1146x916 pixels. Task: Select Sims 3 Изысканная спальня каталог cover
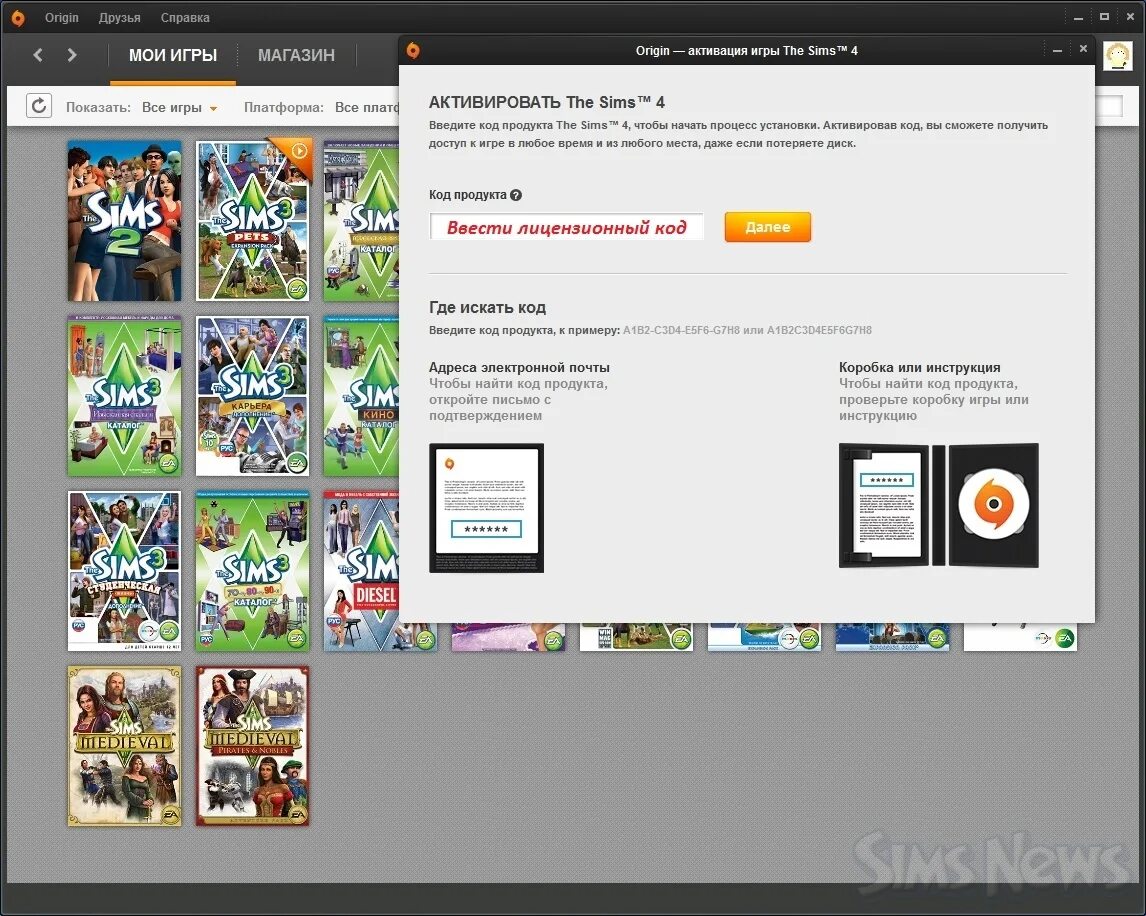(124, 396)
